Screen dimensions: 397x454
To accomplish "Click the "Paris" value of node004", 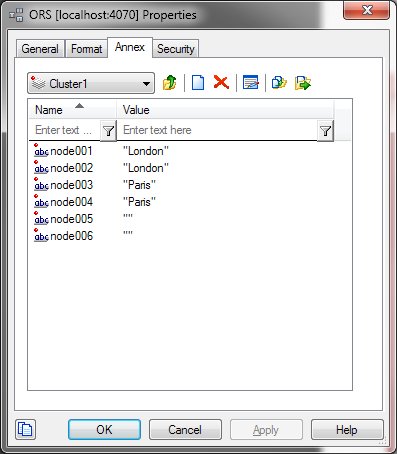I will click(x=139, y=202).
